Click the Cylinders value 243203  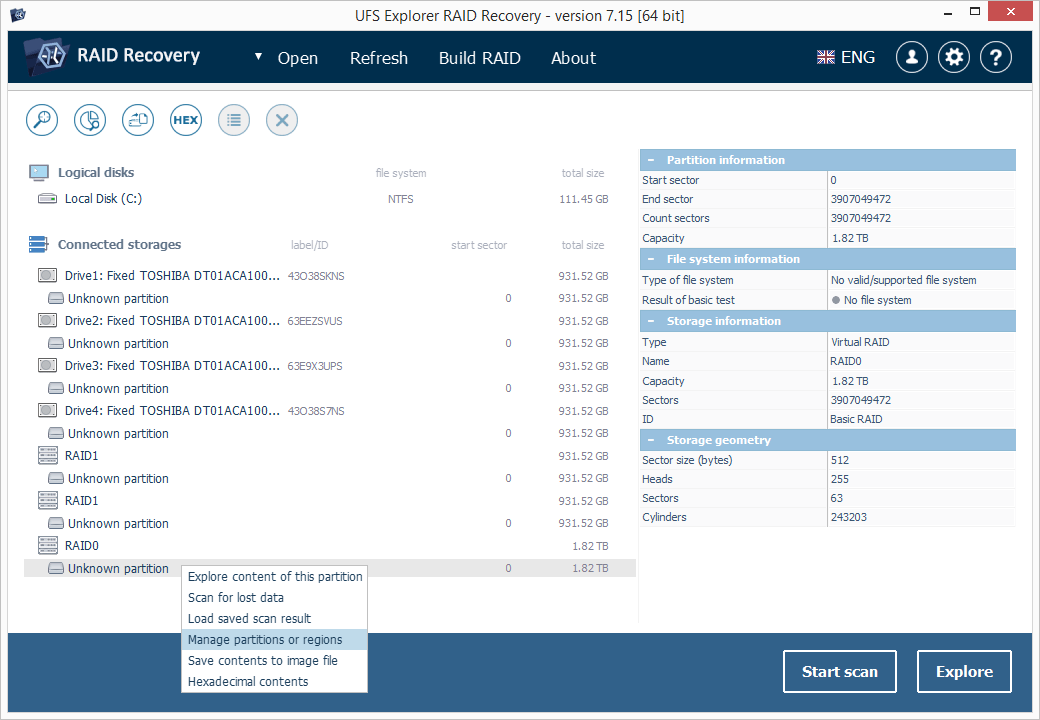pos(848,517)
